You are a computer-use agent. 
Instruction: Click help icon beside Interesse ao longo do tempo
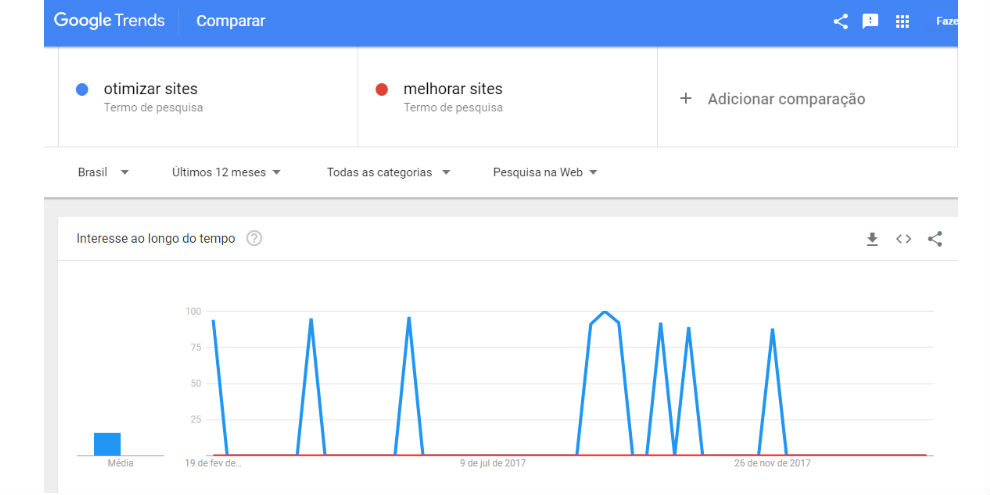click(x=254, y=239)
